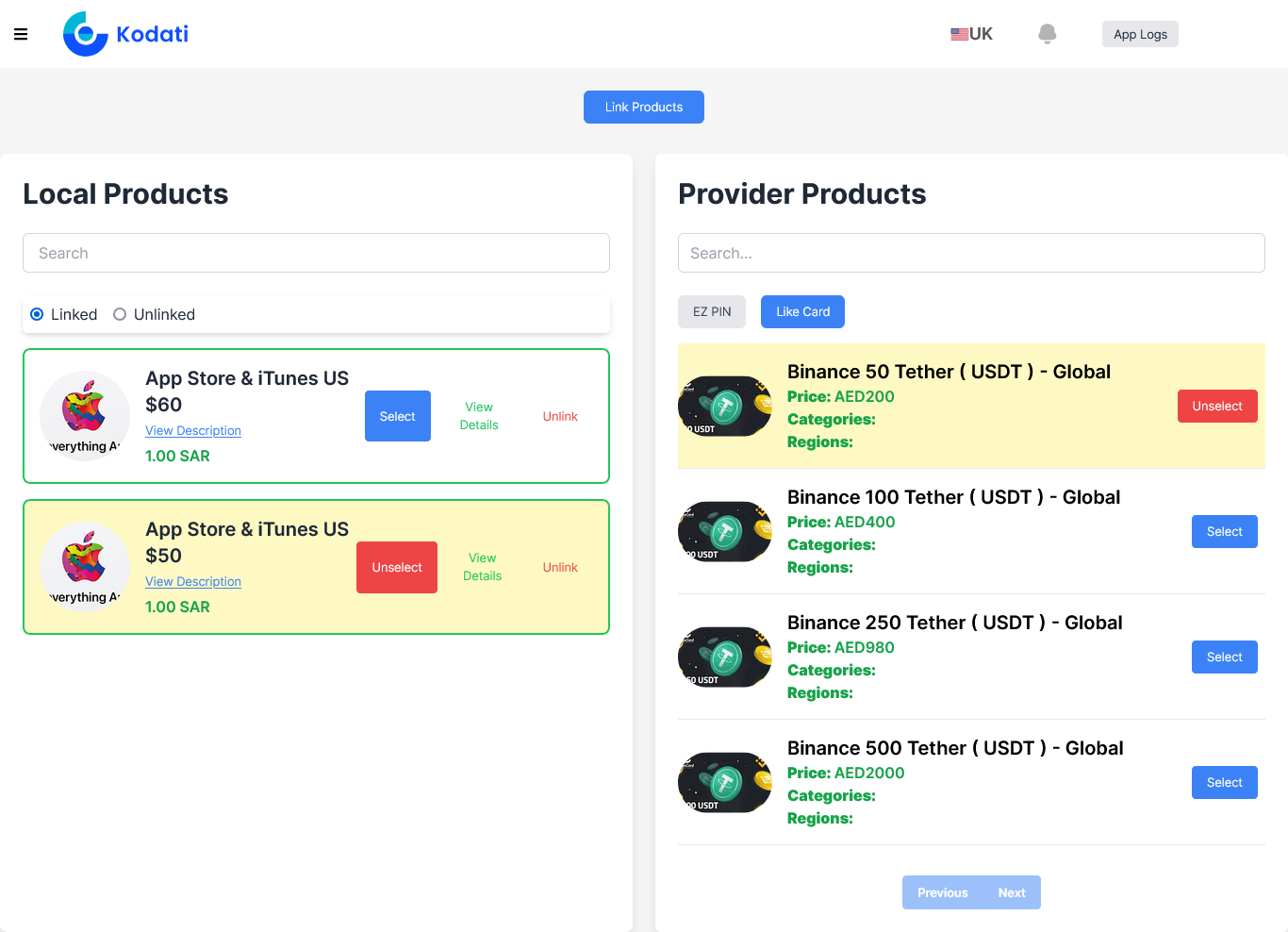The image size is (1288, 932).
Task: Select the Unlinked radio option
Action: [120, 314]
